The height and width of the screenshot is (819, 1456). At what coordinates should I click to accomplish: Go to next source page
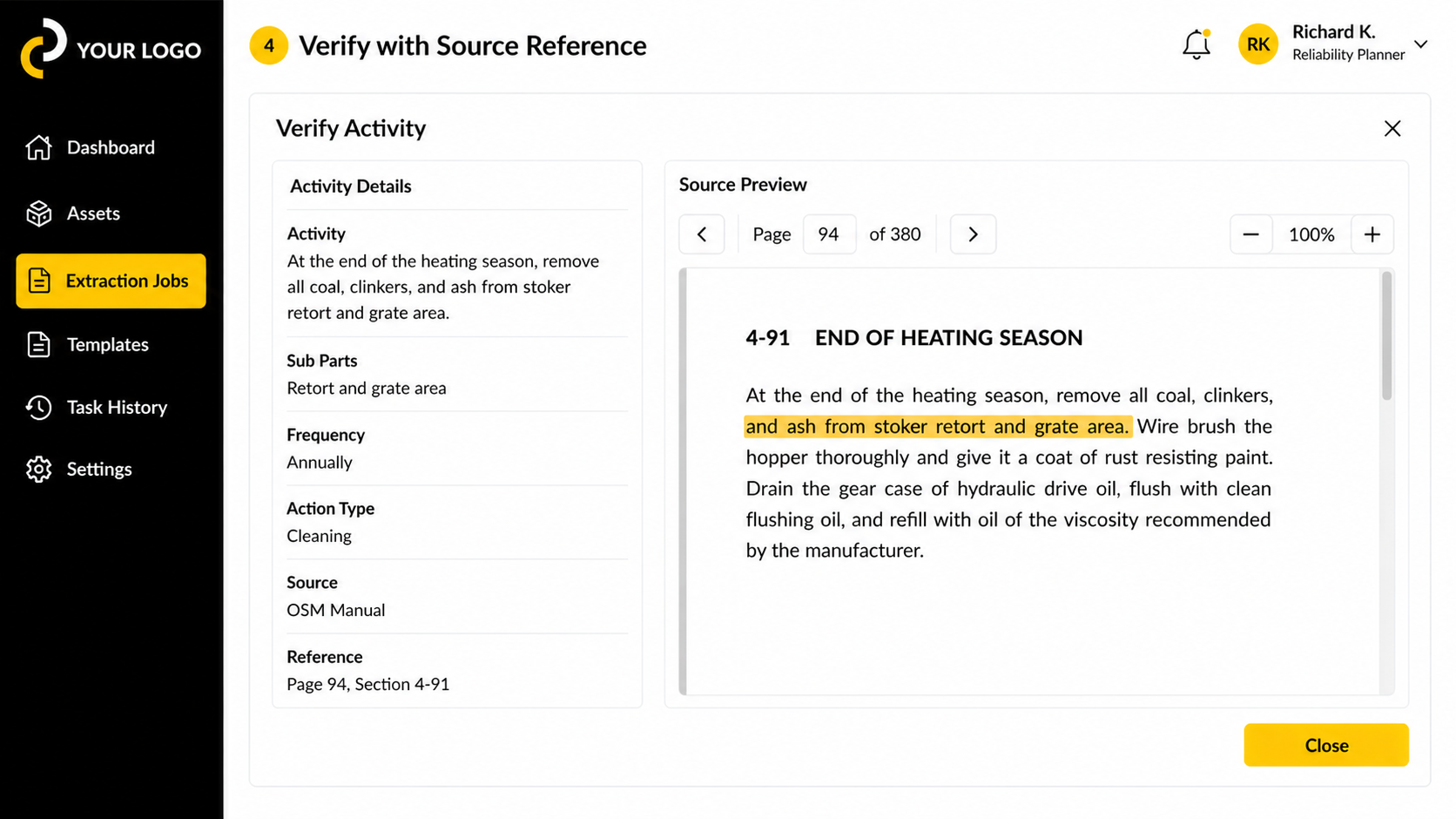[x=973, y=234]
